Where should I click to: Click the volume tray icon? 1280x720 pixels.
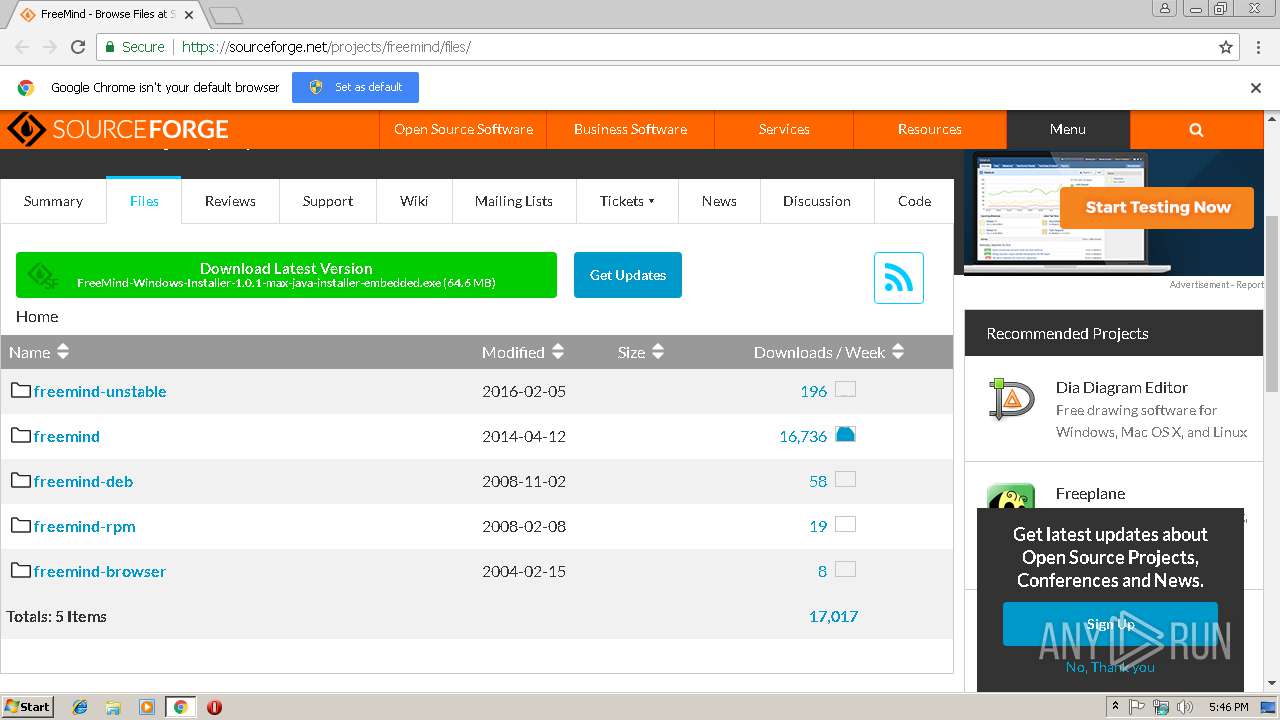(1185, 707)
